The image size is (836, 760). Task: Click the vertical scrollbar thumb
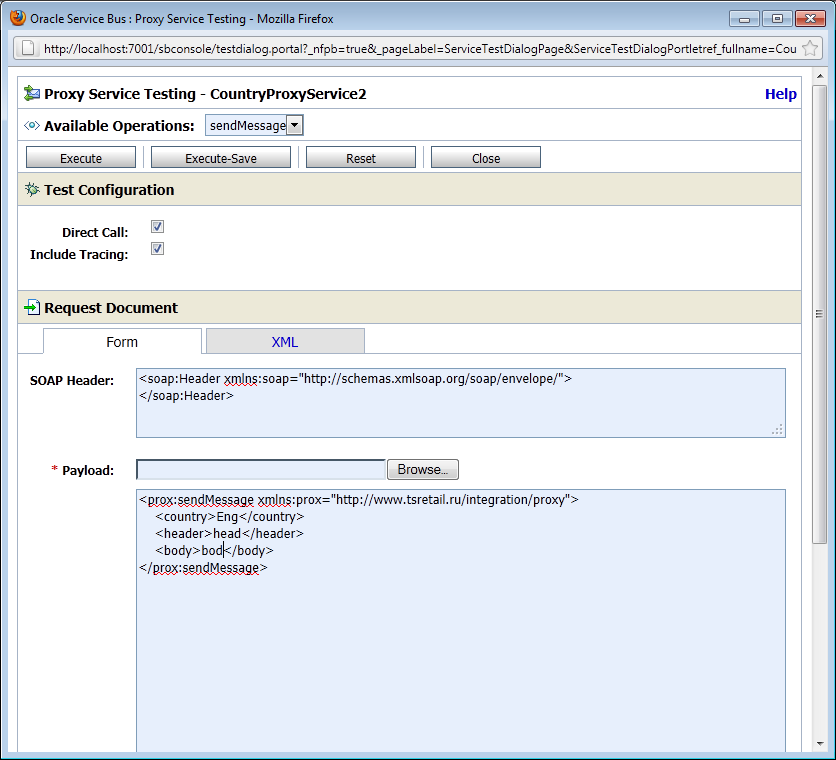coord(819,314)
